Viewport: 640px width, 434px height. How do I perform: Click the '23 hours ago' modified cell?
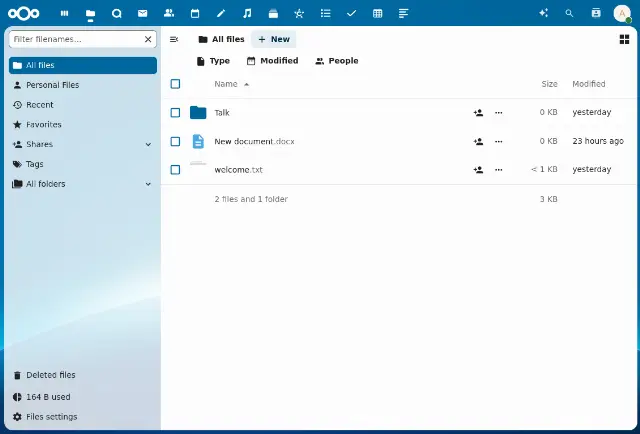tap(598, 141)
